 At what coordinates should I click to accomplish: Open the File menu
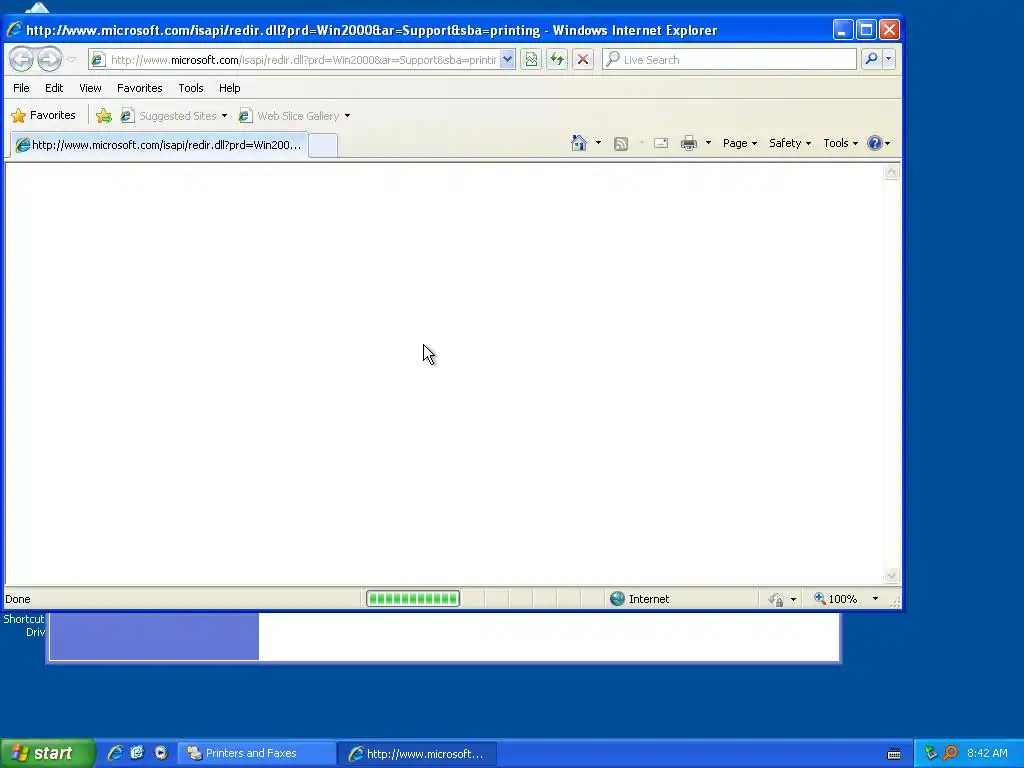click(x=21, y=88)
